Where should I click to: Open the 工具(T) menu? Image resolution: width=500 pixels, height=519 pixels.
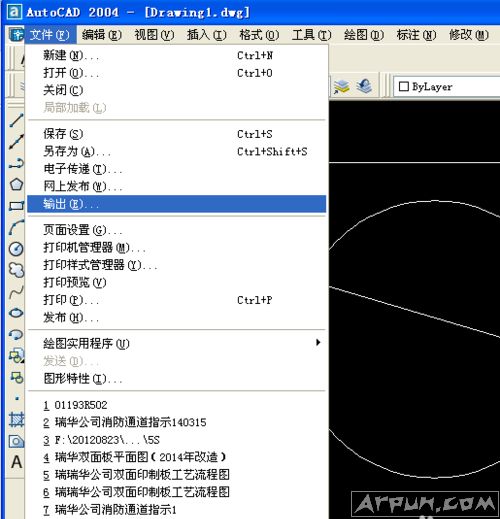(x=311, y=35)
